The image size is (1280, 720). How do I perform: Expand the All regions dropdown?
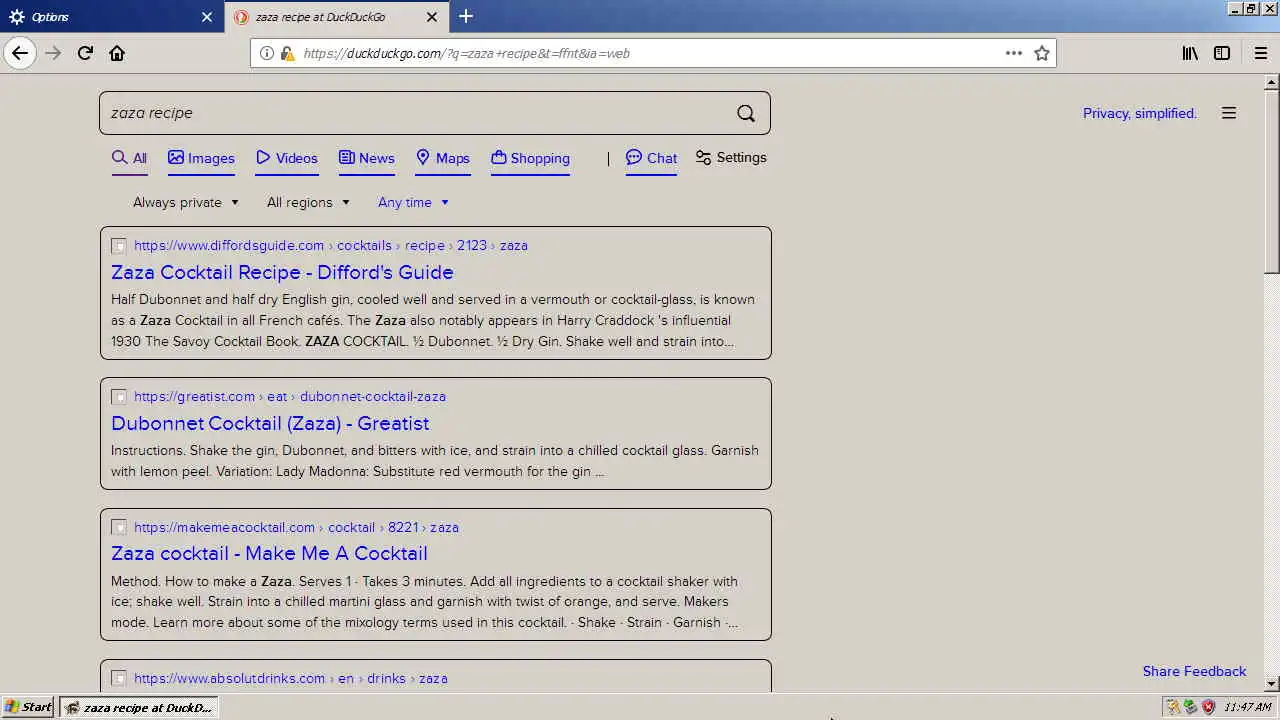click(308, 202)
